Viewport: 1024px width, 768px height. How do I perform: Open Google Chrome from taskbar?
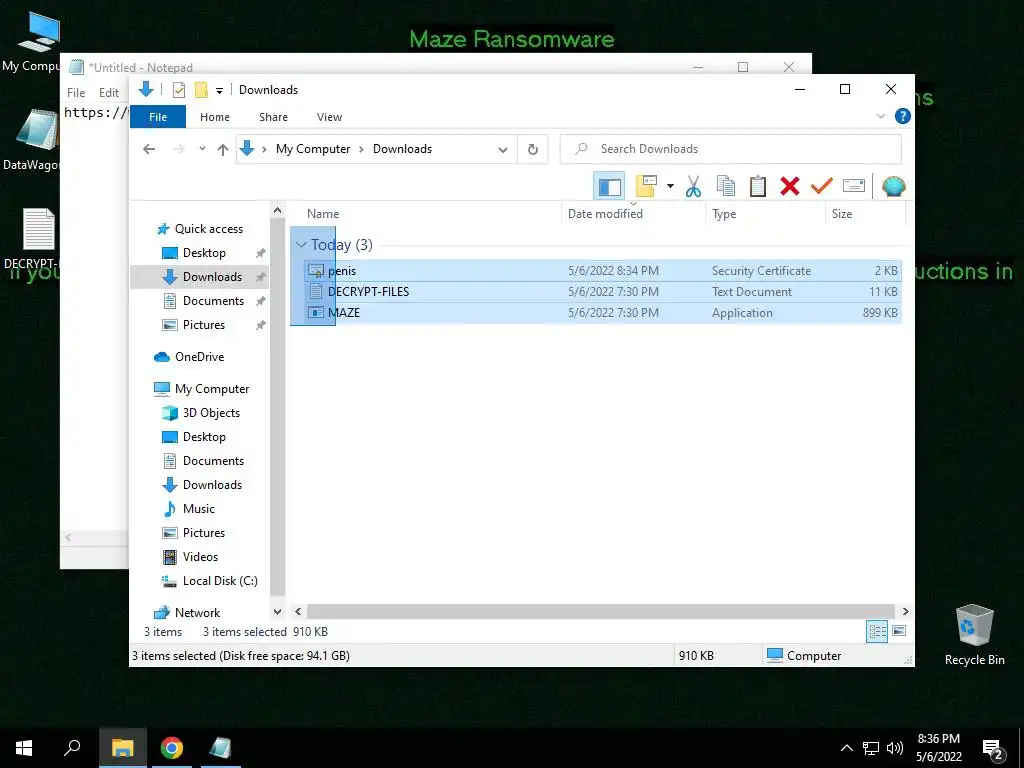coord(172,748)
